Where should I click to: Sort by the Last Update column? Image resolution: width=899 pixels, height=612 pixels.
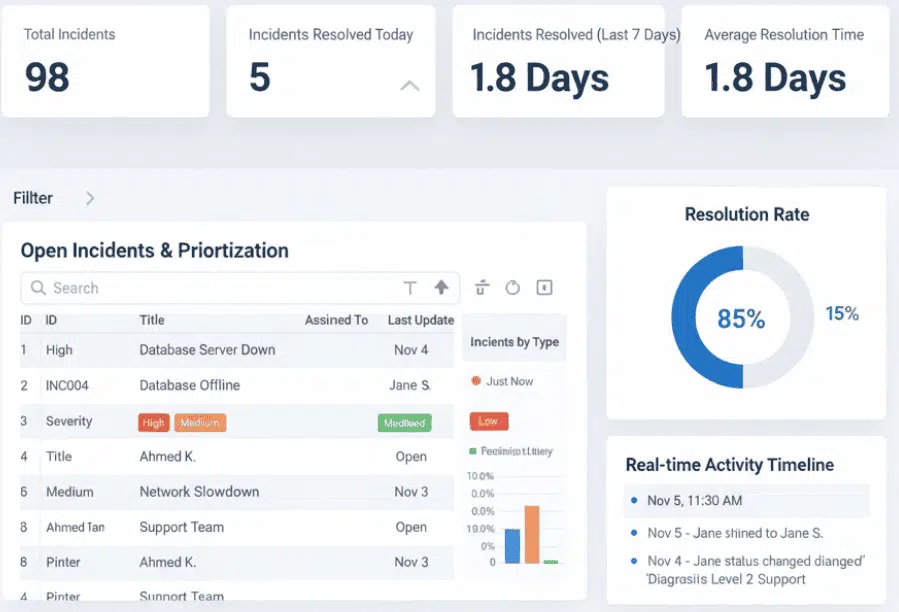click(420, 320)
